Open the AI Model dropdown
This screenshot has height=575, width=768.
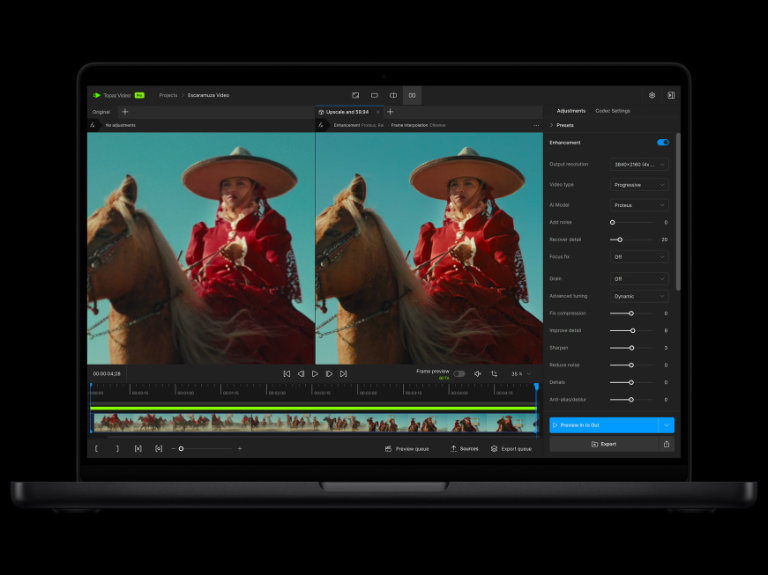point(639,205)
